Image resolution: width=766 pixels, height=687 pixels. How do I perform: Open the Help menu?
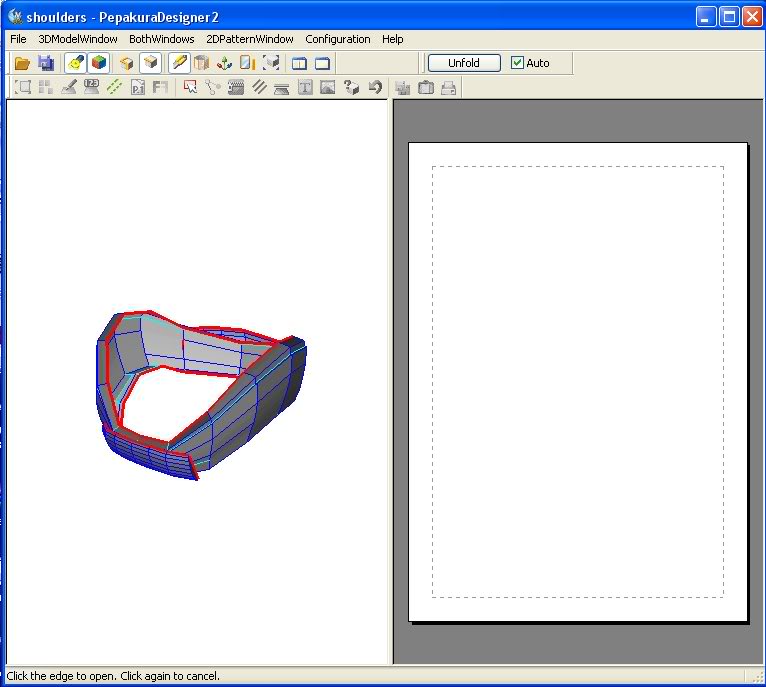coord(393,39)
